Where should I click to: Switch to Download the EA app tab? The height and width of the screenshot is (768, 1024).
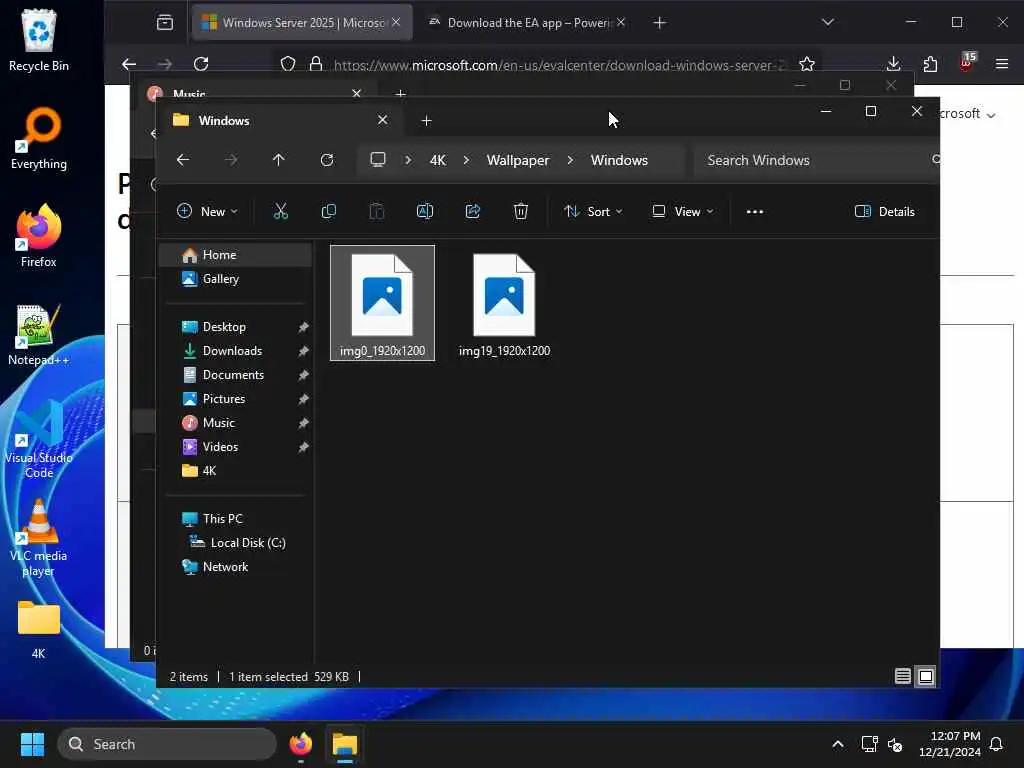click(x=526, y=22)
